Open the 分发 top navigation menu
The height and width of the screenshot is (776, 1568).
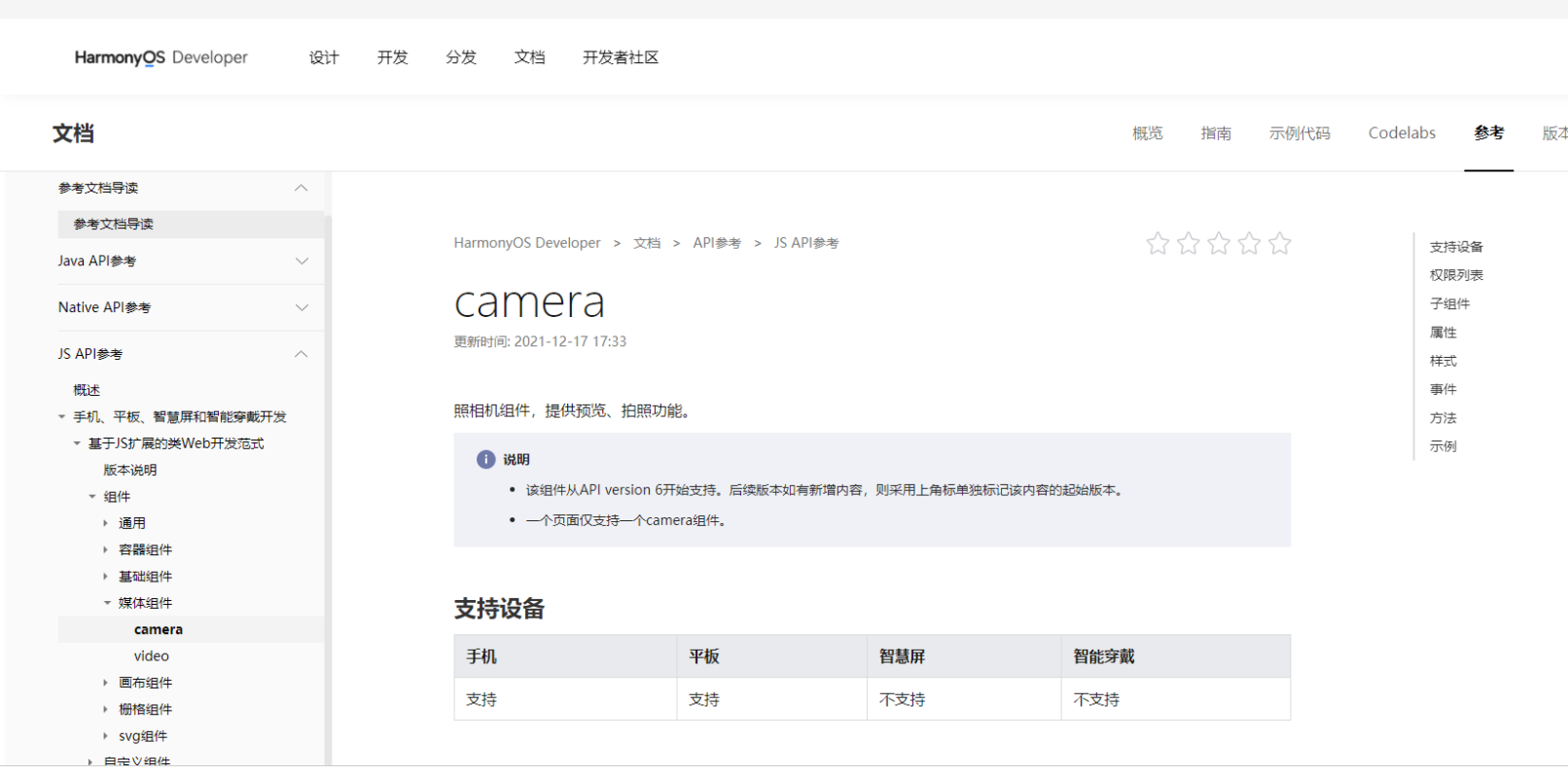click(461, 57)
